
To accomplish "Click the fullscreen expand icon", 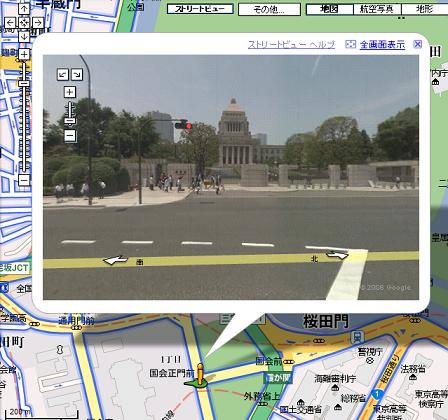I will click(x=350, y=44).
